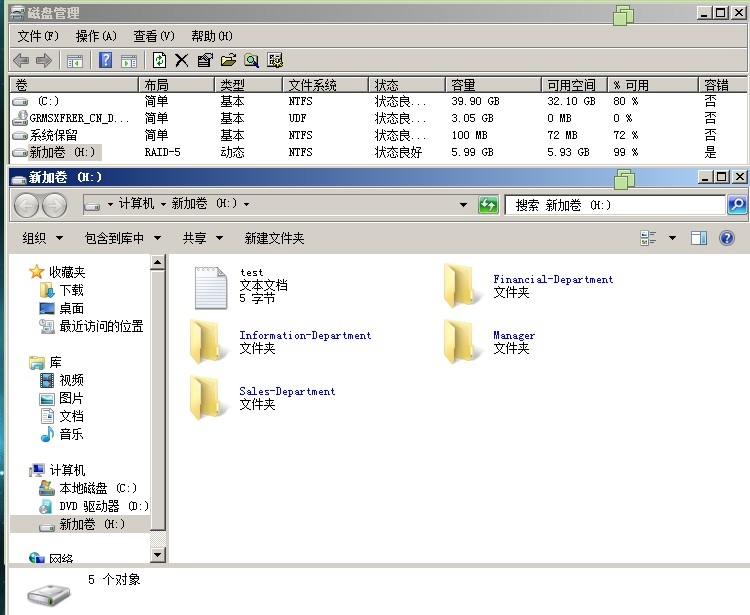Viewport: 750px width, 615px height.
Task: Open 桌面 in the navigation pane
Action: pos(61,308)
